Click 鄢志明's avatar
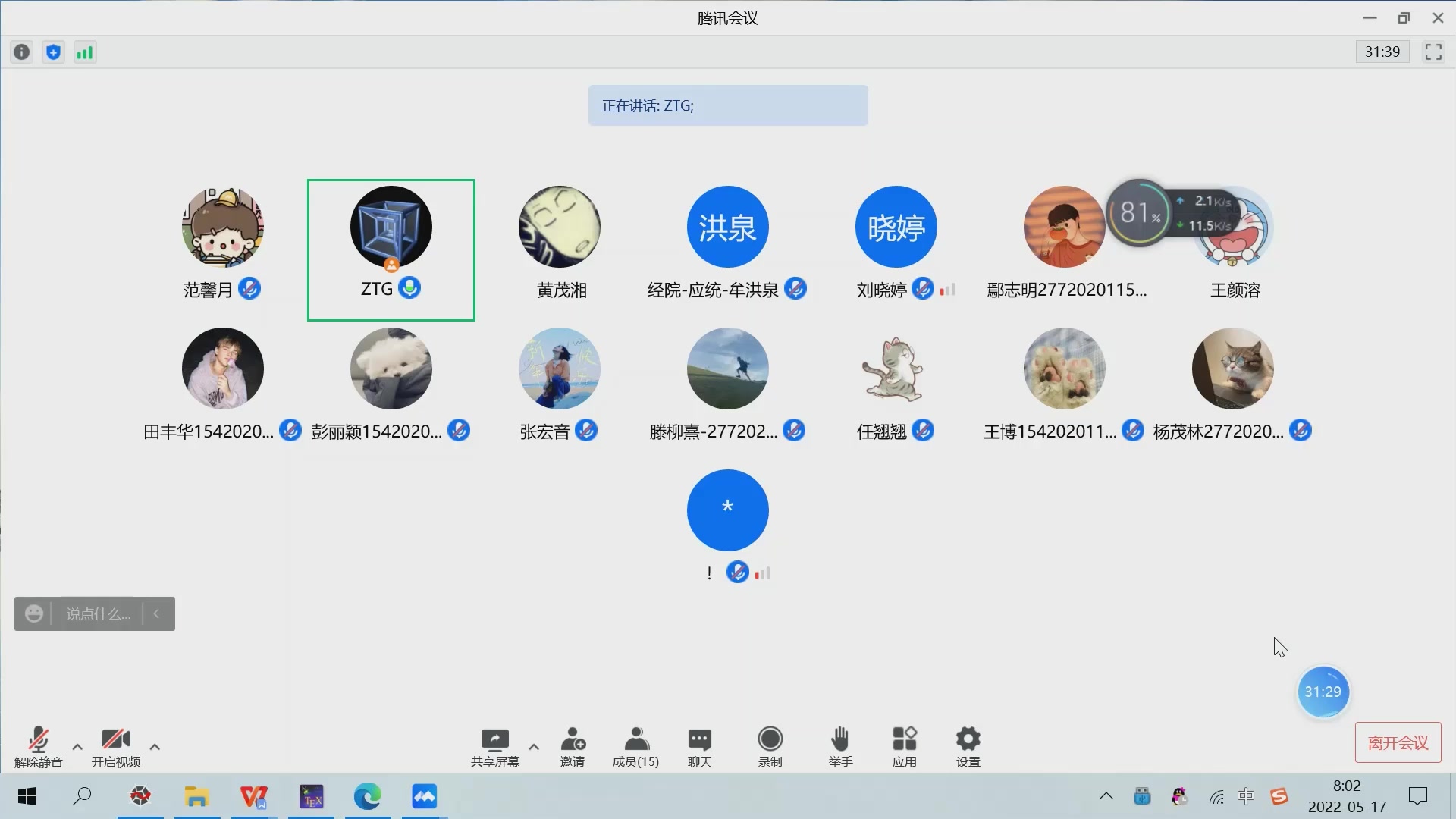This screenshot has width=1456, height=819. click(1065, 227)
